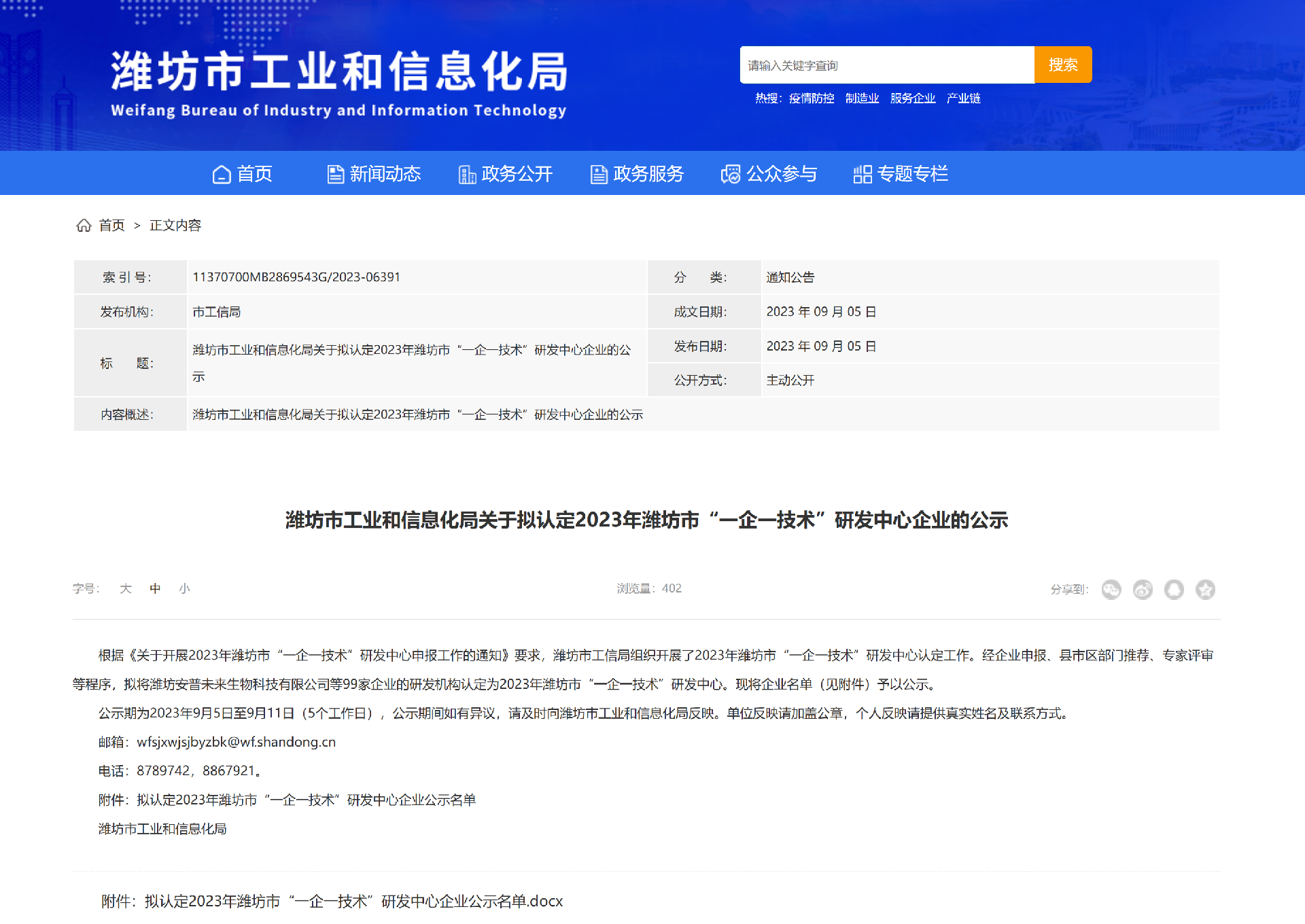Click the 新闻动态 document icon
The width and height of the screenshot is (1305, 924).
tap(335, 175)
